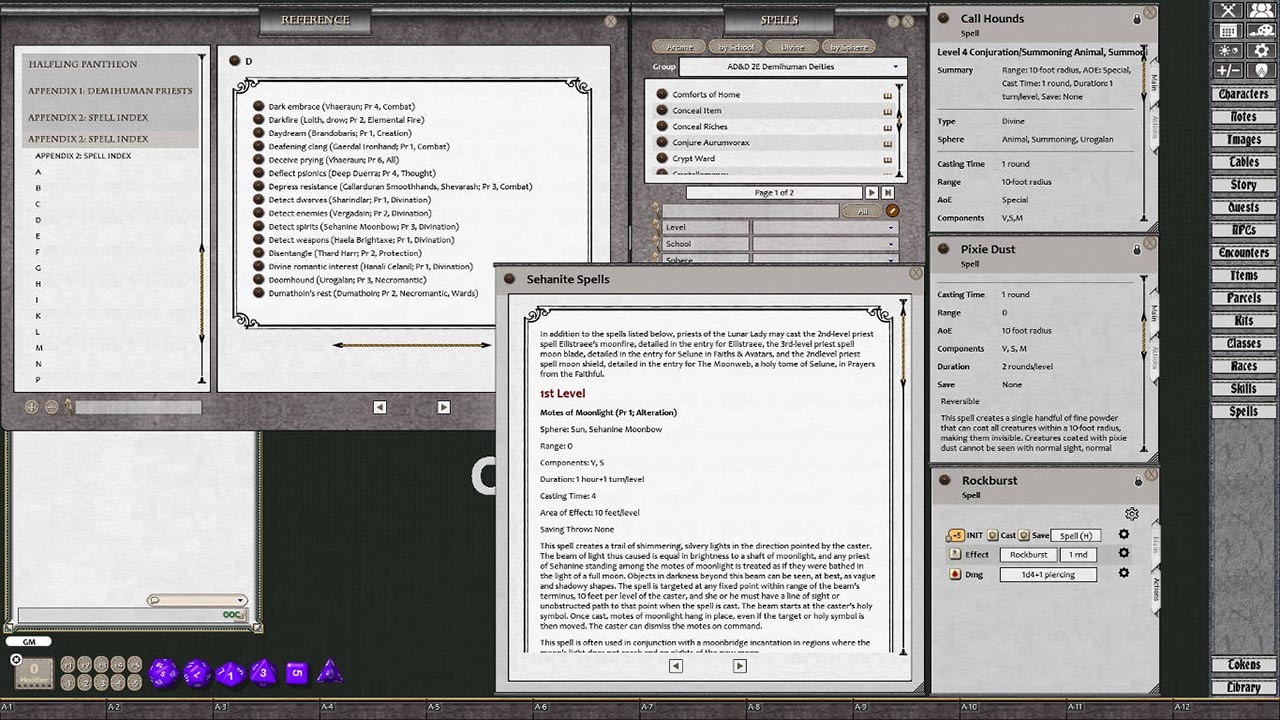Open Rockburst spell settings gear icon
The image size is (1280, 720).
(1131, 514)
